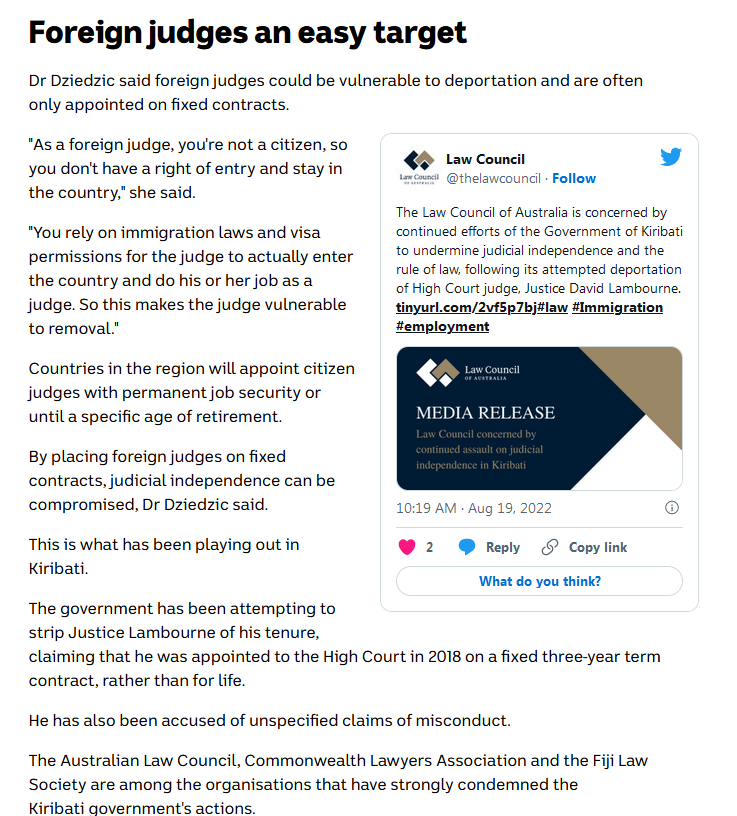Click the "Foreign judges an easy target" heading

point(247,33)
